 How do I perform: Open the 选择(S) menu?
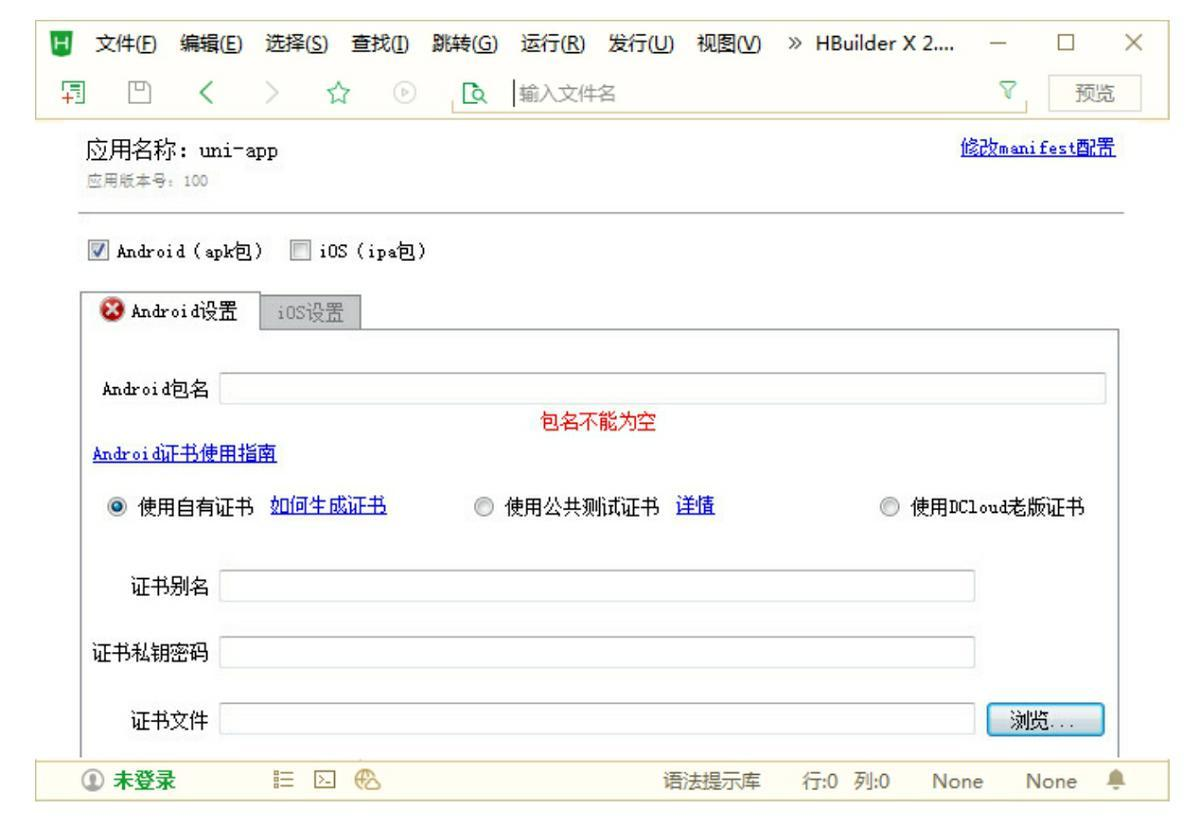pos(298,44)
